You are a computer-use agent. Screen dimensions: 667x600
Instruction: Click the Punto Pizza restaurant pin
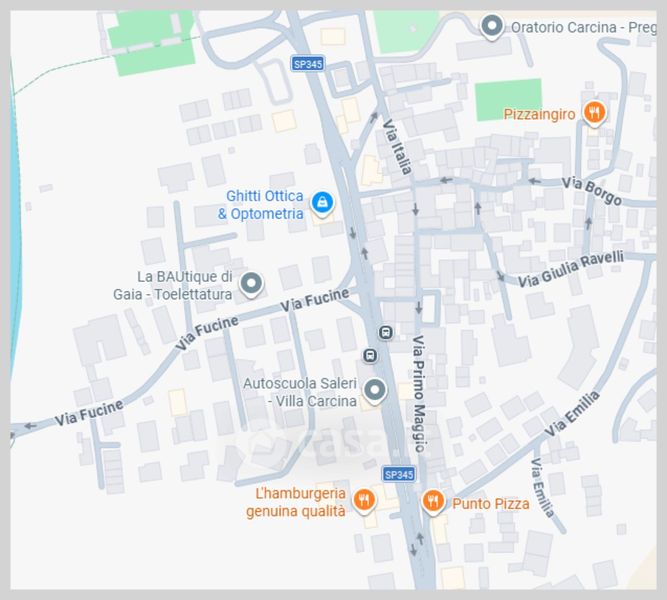pos(433,501)
